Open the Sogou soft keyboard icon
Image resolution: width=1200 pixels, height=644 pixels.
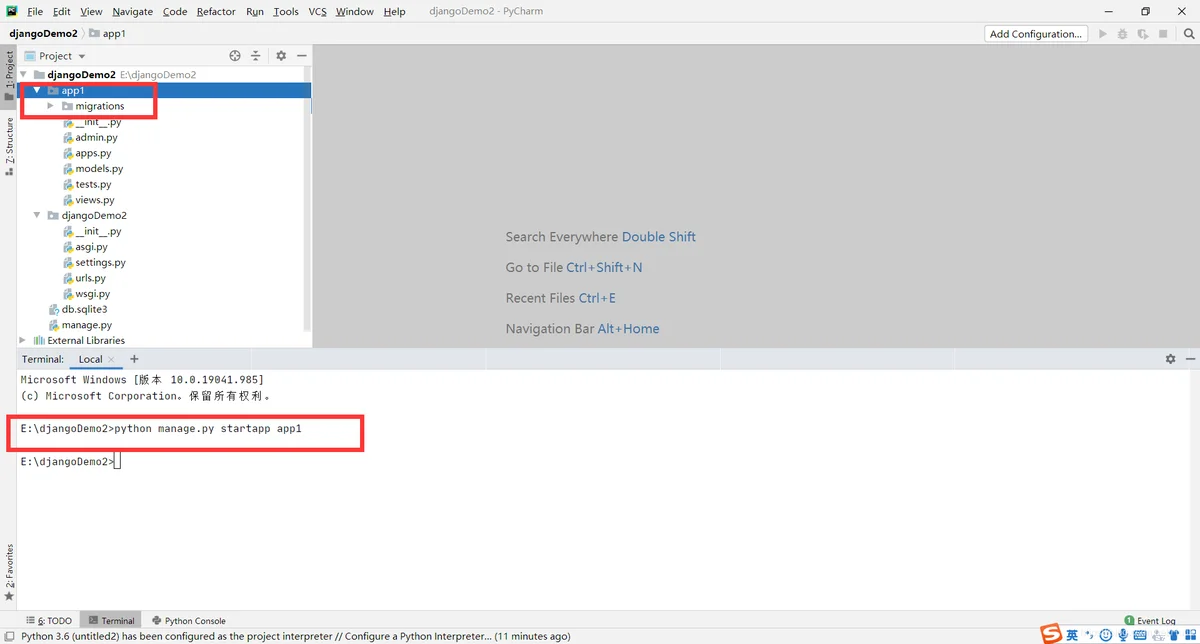click(x=1141, y=635)
